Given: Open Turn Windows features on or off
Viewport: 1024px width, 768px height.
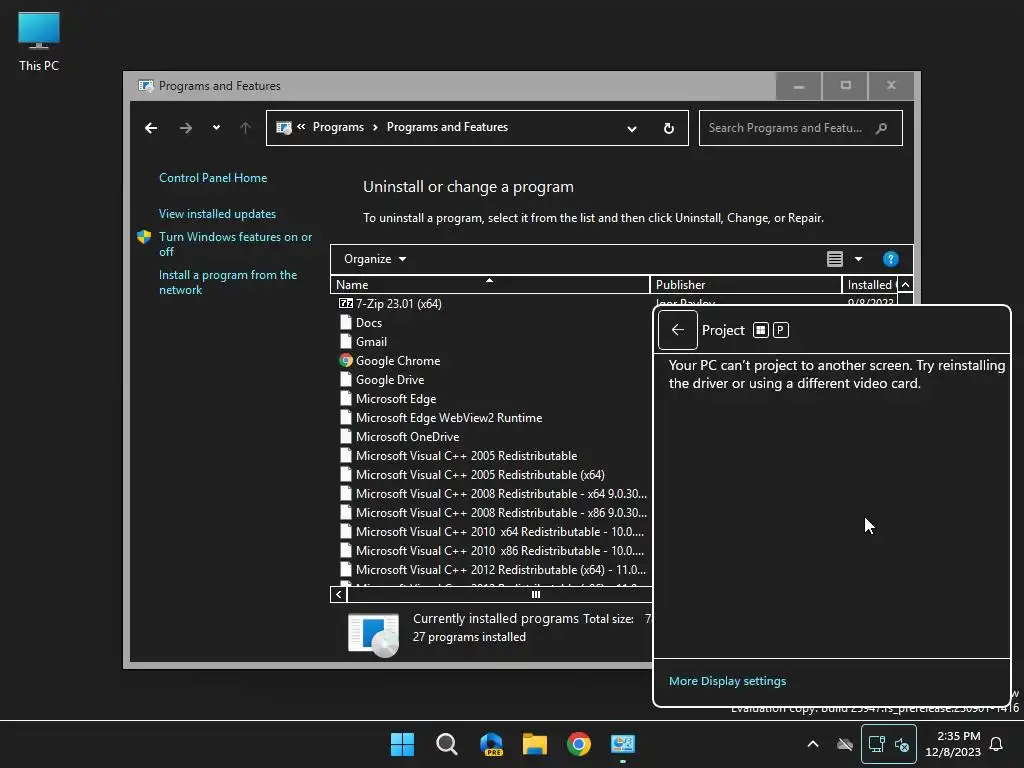Looking at the screenshot, I should pyautogui.click(x=235, y=244).
